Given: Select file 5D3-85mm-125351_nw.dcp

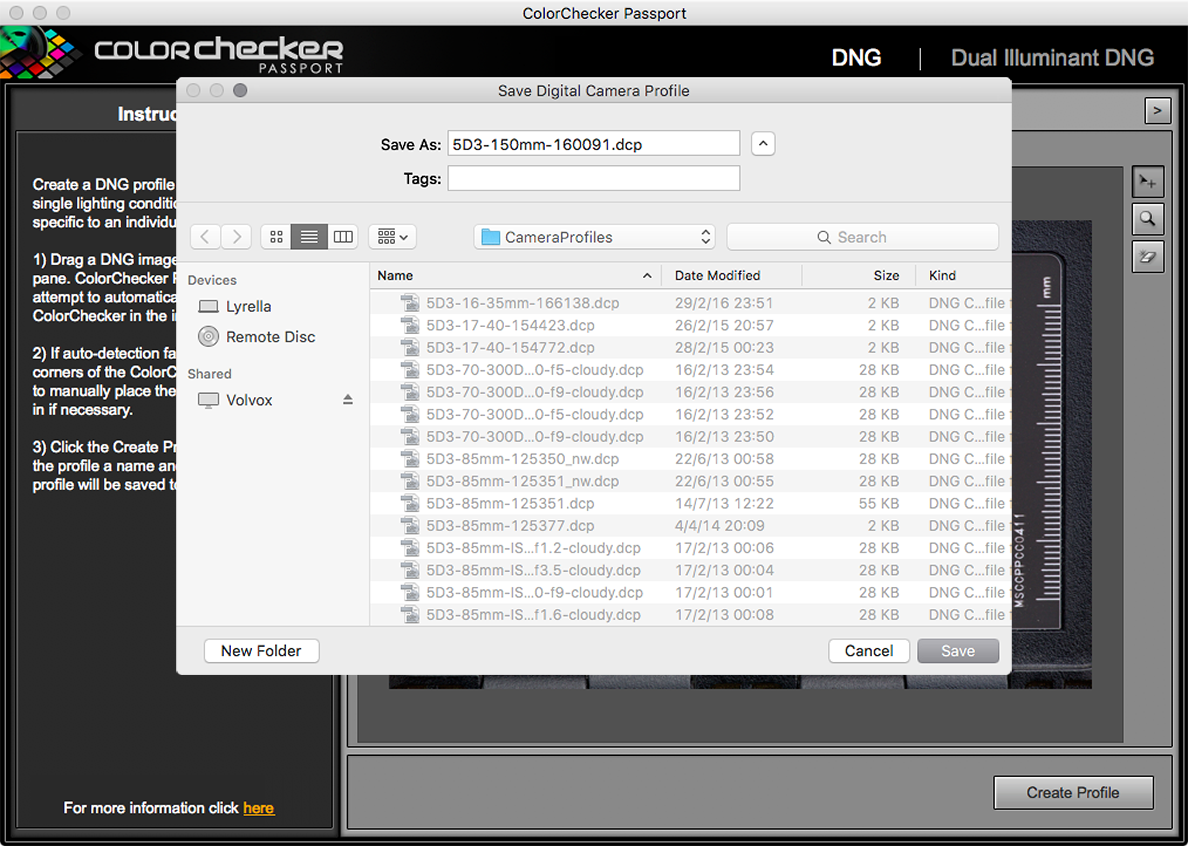Looking at the screenshot, I should [x=690, y=481].
